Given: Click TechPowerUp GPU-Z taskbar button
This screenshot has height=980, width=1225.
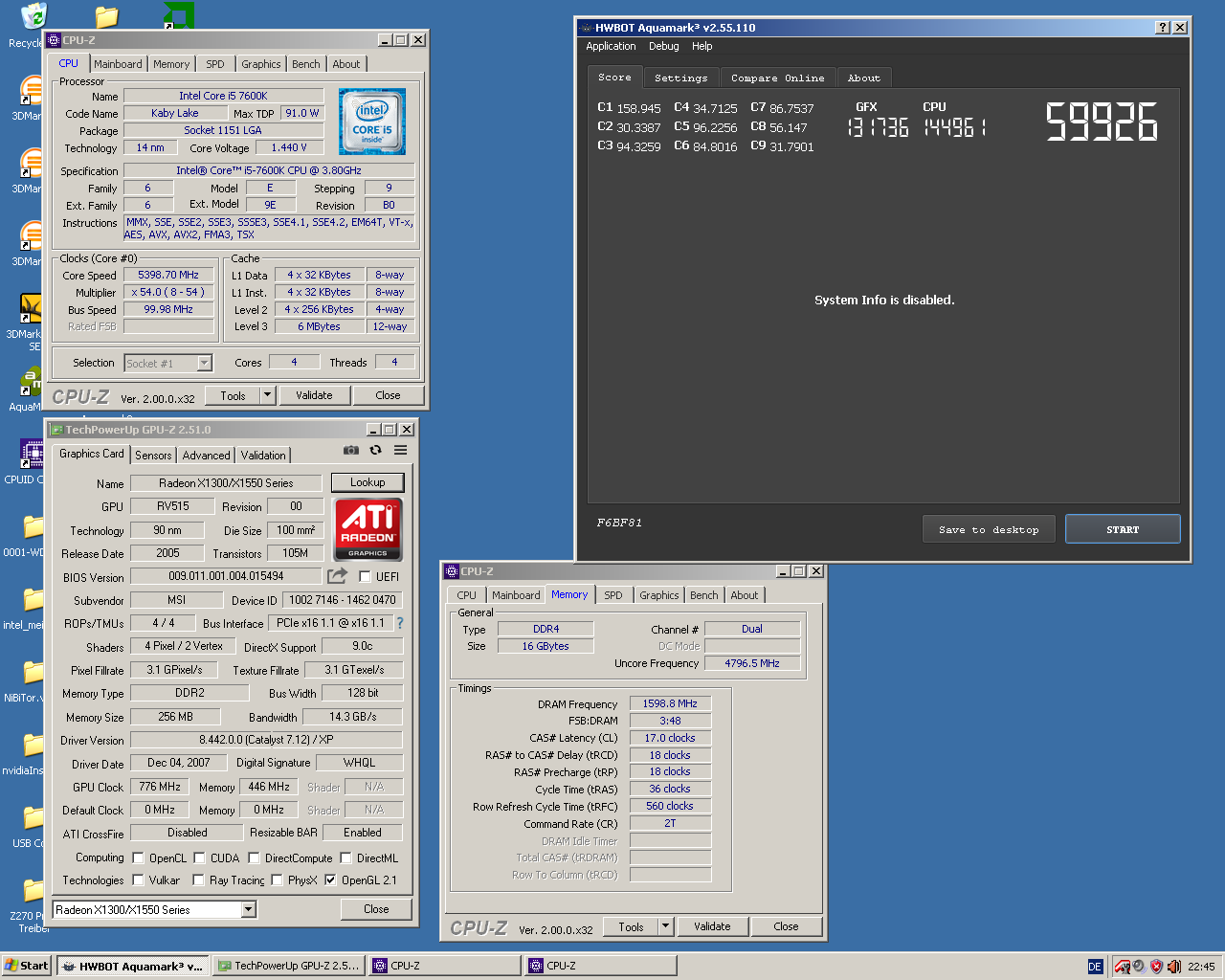Looking at the screenshot, I should [288, 966].
